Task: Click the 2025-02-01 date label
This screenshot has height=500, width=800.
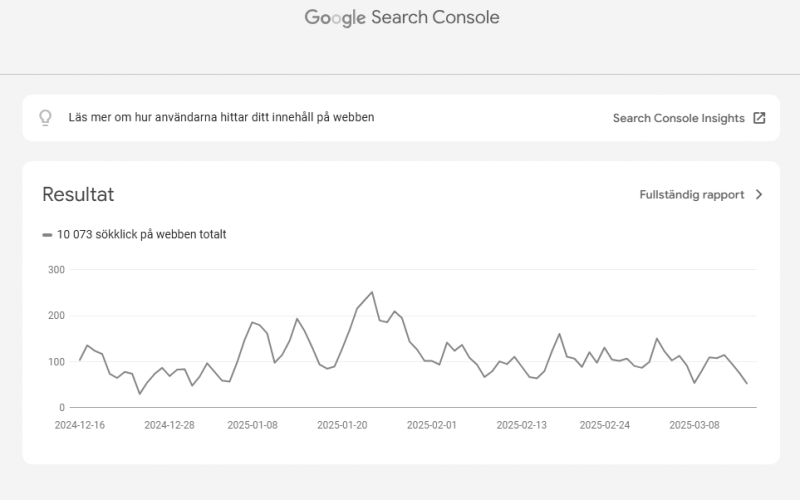Action: pyautogui.click(x=431, y=425)
